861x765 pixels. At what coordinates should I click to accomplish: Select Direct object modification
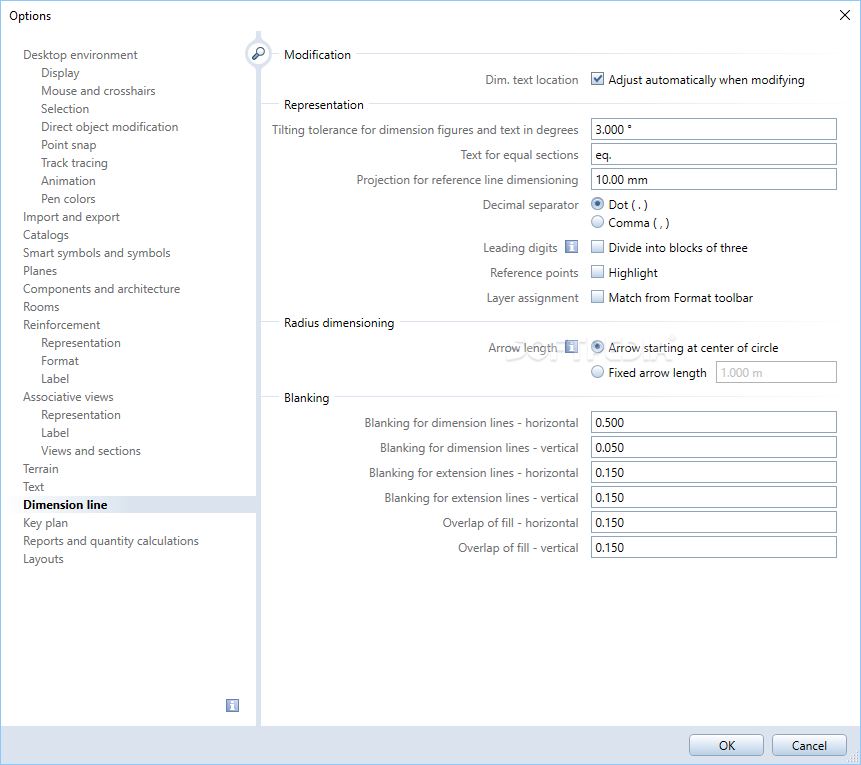pos(110,126)
